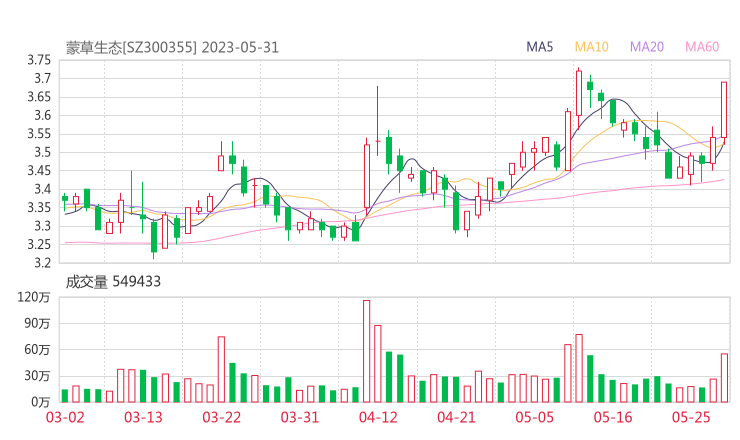Click the 3.35 price axis label
Screen dimensions: 740x440
pos(39,208)
